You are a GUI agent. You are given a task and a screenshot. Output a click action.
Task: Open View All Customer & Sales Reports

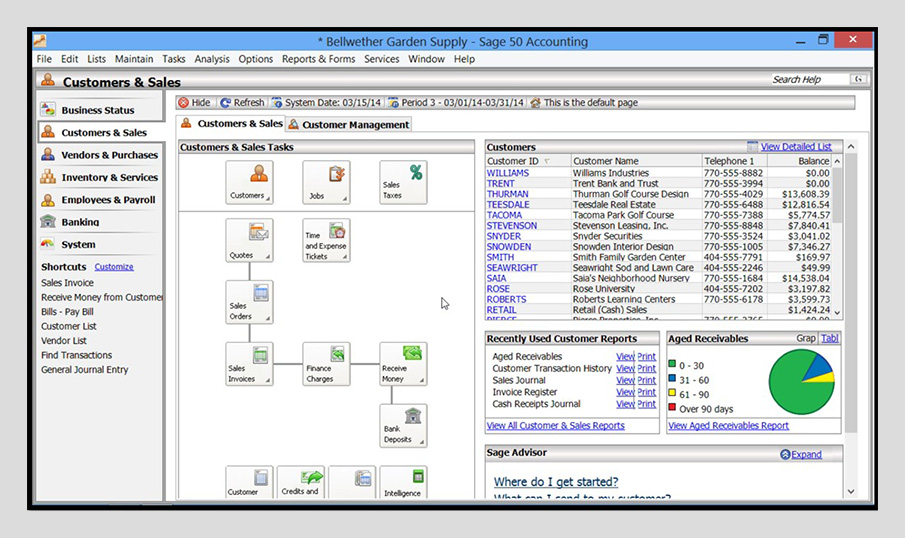(x=555, y=425)
